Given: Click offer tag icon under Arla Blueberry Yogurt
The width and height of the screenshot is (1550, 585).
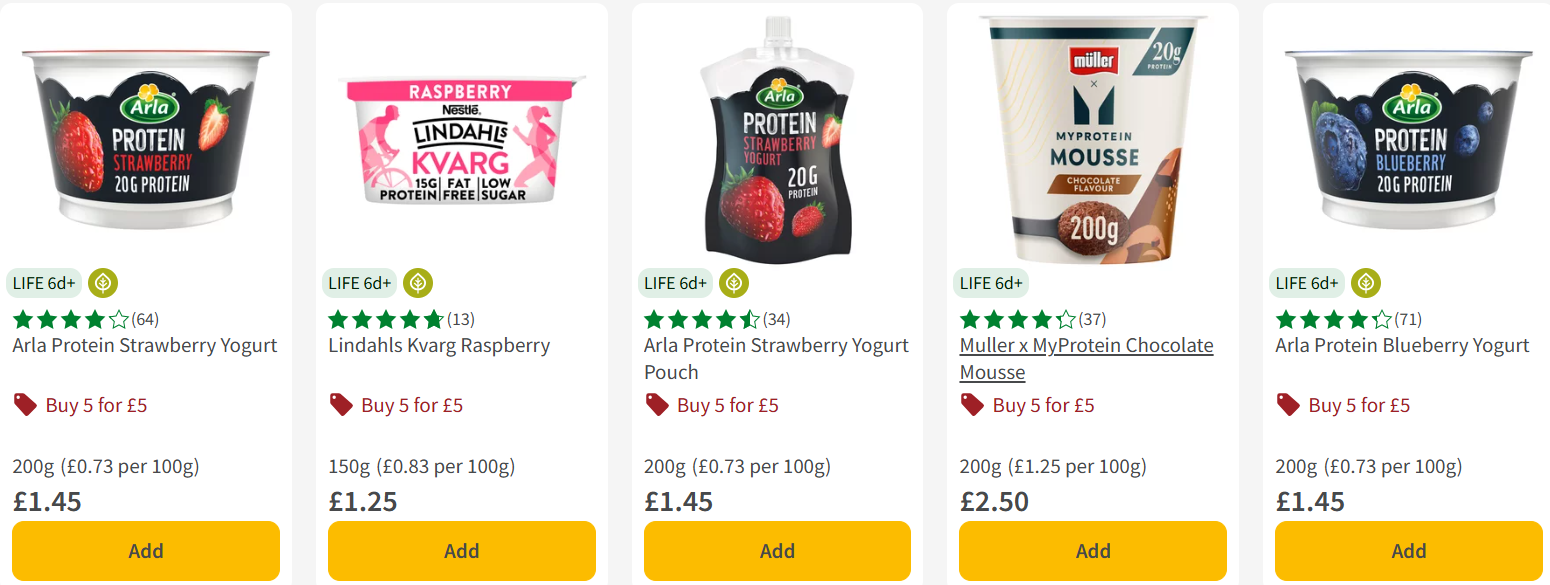Looking at the screenshot, I should click(x=1288, y=405).
